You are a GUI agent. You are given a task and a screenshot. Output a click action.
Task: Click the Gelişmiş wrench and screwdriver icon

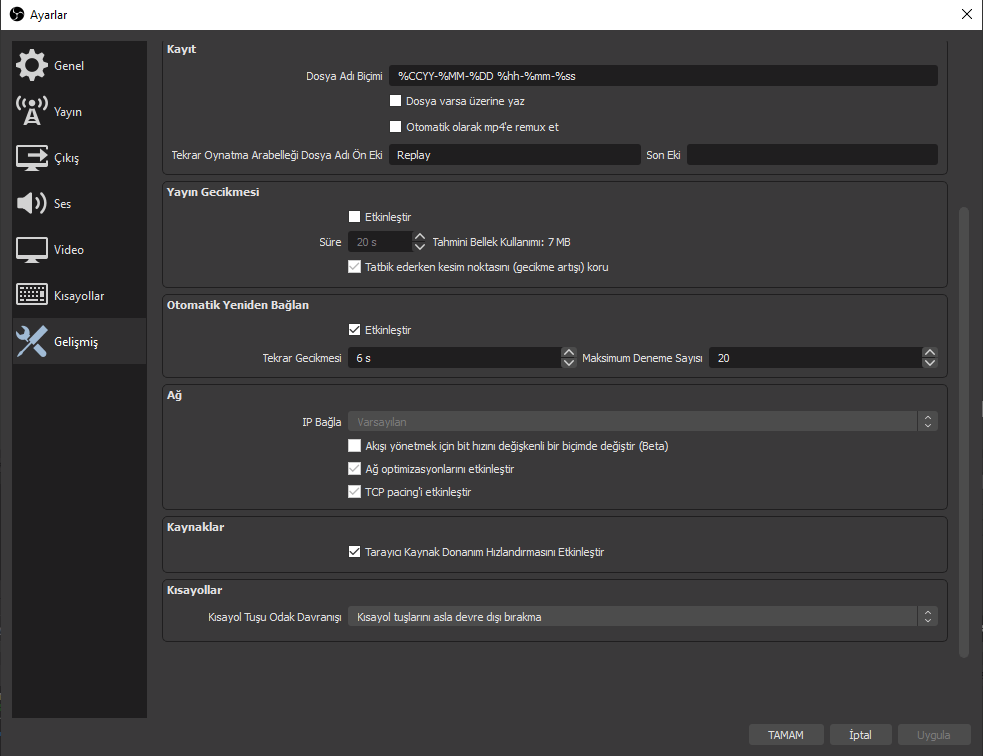pos(32,342)
